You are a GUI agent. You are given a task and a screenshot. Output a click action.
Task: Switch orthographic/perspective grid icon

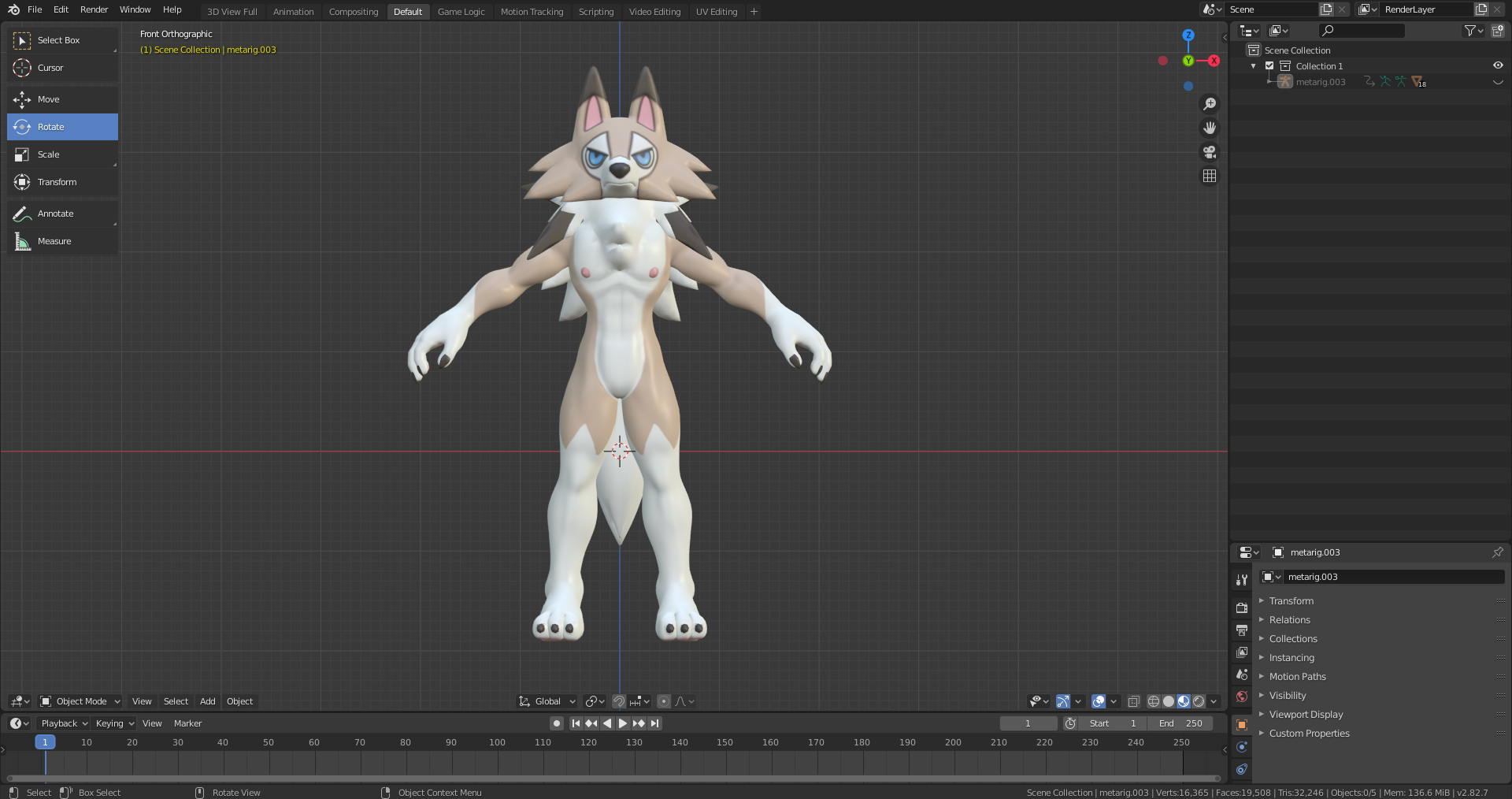tap(1210, 176)
